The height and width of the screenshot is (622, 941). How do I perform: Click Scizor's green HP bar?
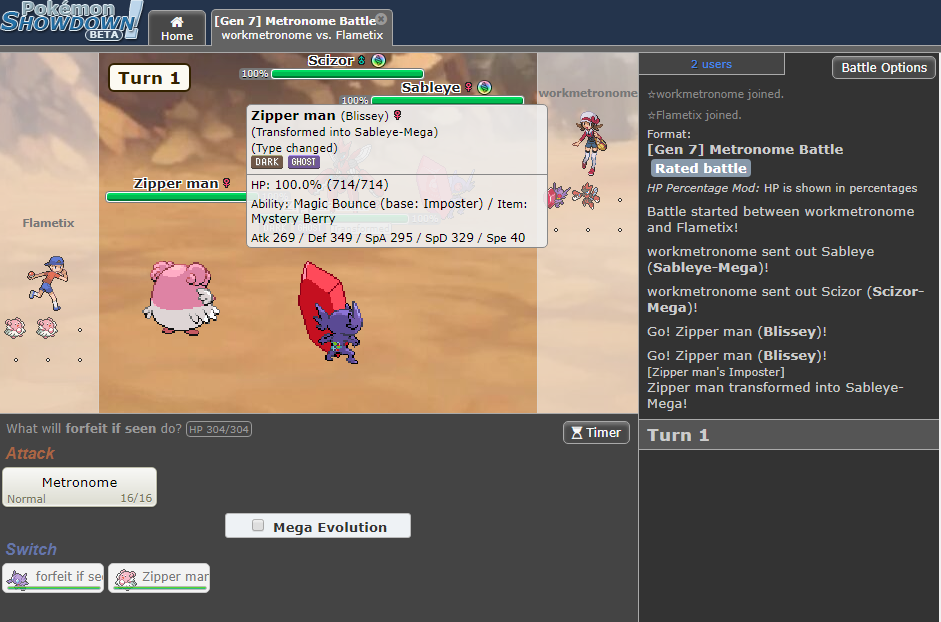(347, 74)
